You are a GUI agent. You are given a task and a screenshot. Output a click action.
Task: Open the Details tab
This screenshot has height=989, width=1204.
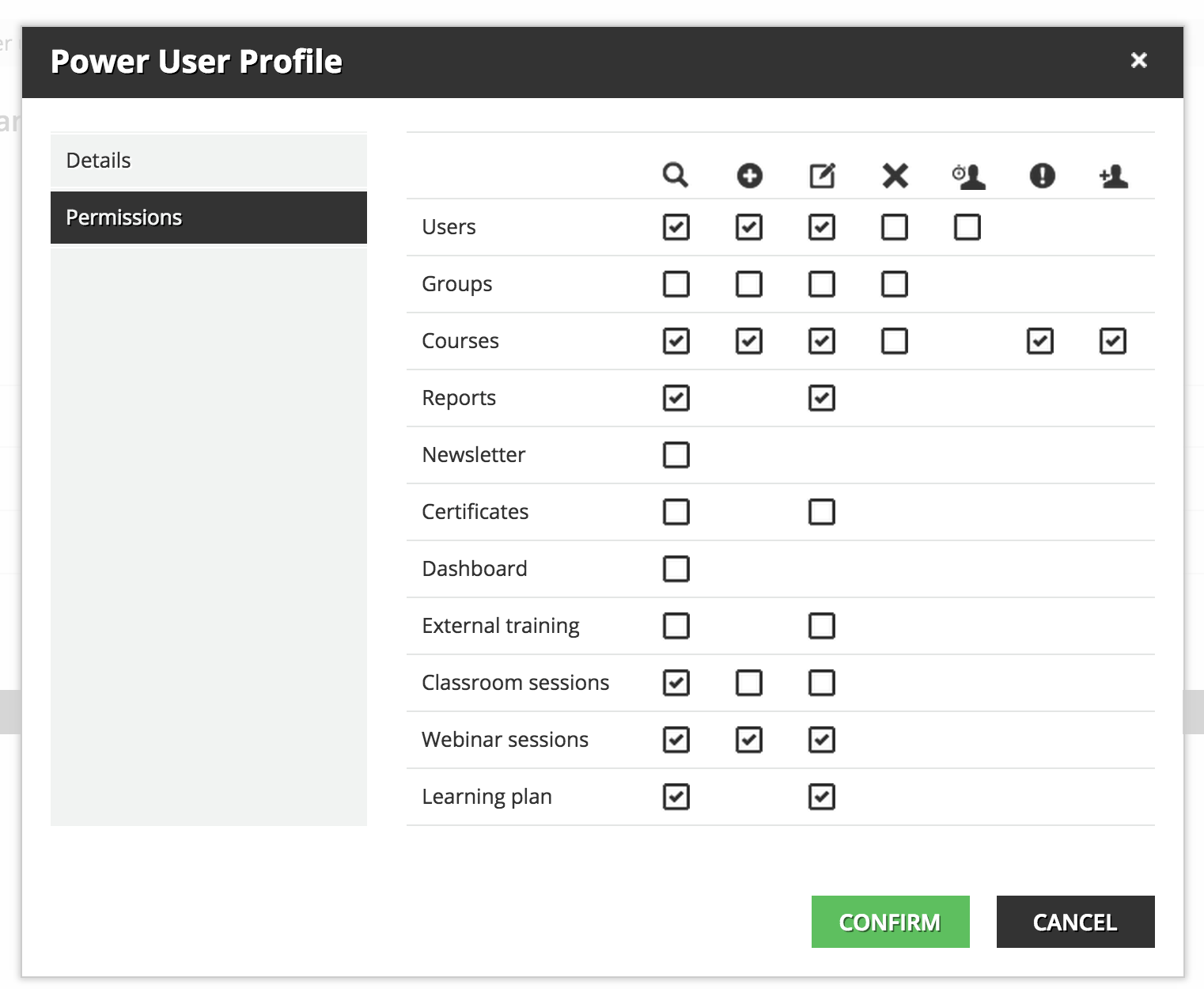click(x=209, y=161)
